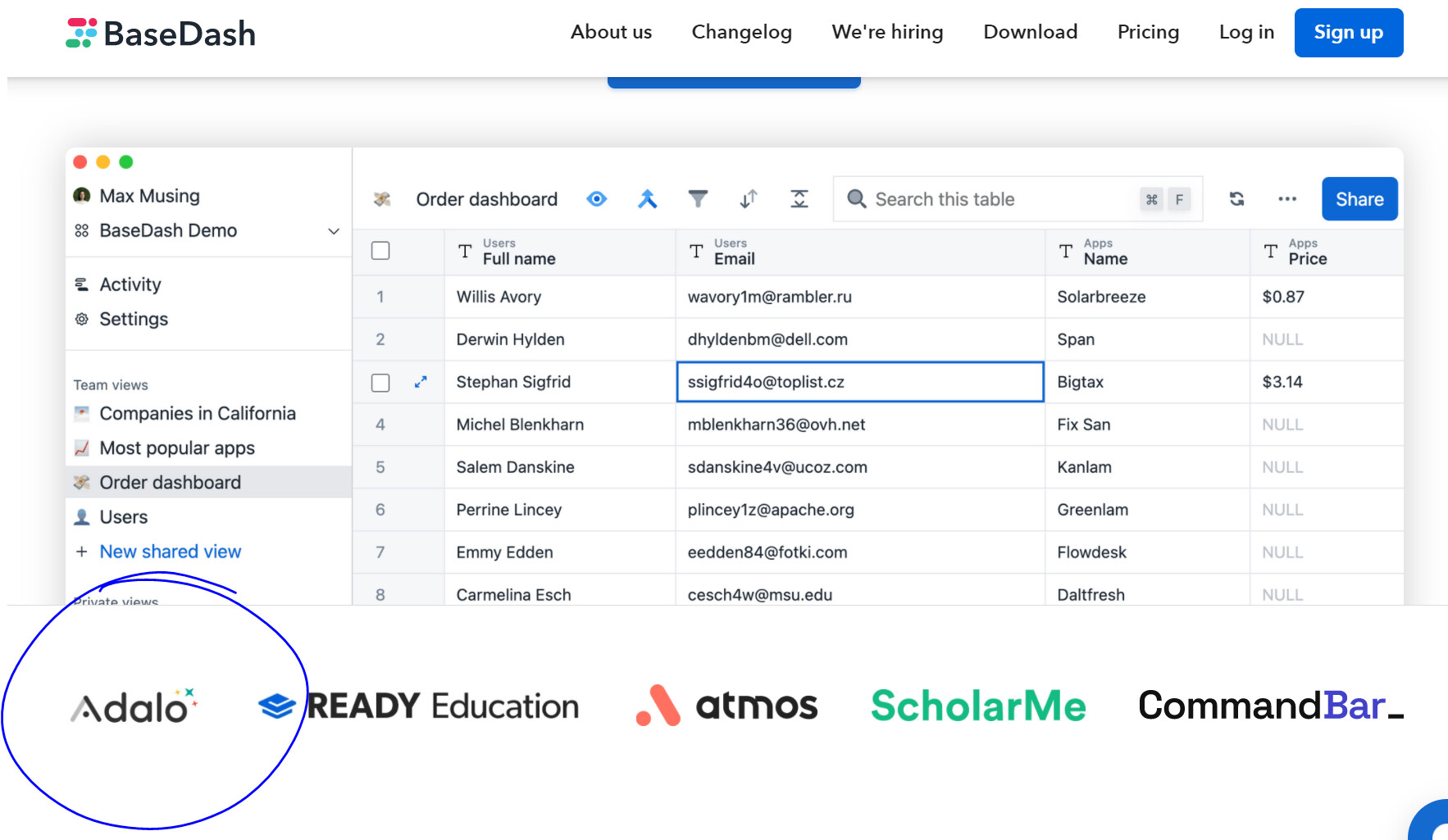Check the Stephan Sigfrid row checkbox
1448x840 pixels.
point(380,383)
